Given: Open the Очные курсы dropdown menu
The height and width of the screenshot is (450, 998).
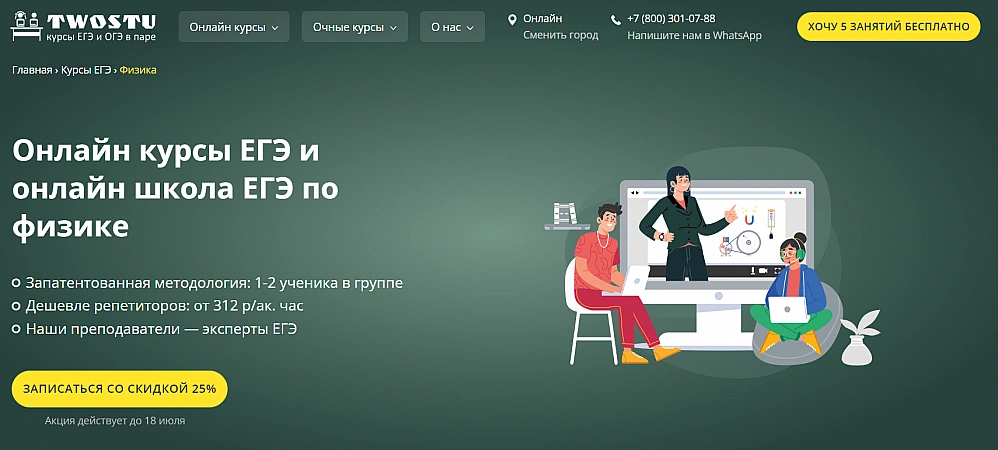Looking at the screenshot, I should [354, 27].
